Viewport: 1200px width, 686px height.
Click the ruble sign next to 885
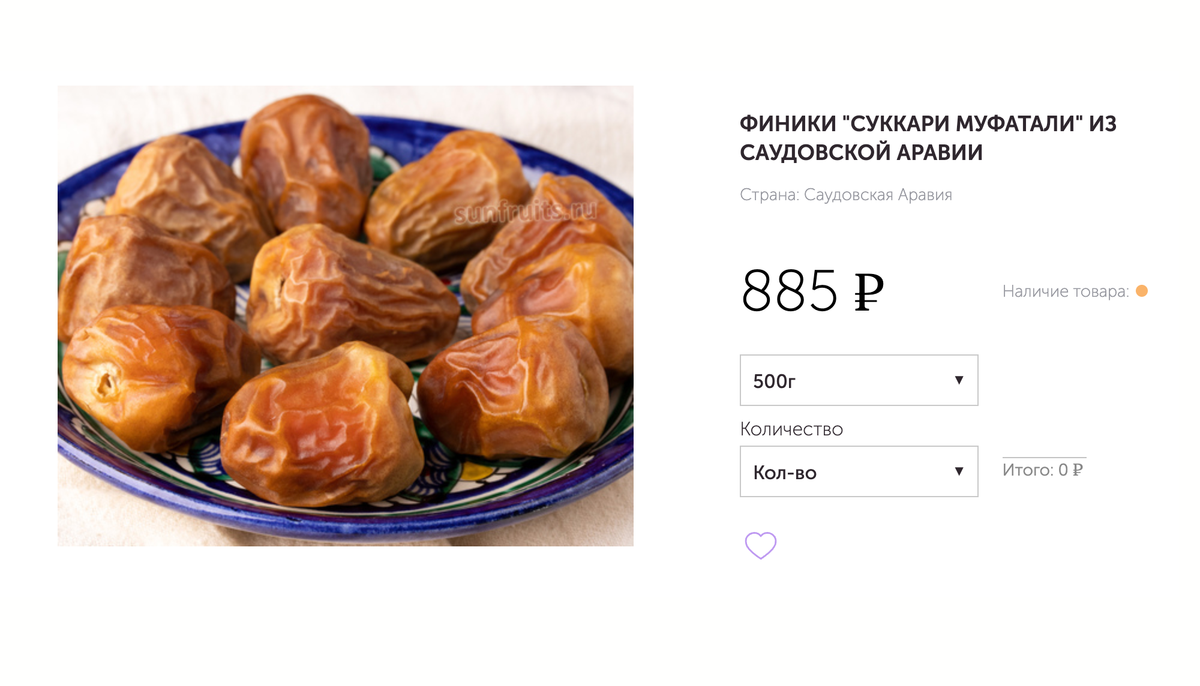869,292
